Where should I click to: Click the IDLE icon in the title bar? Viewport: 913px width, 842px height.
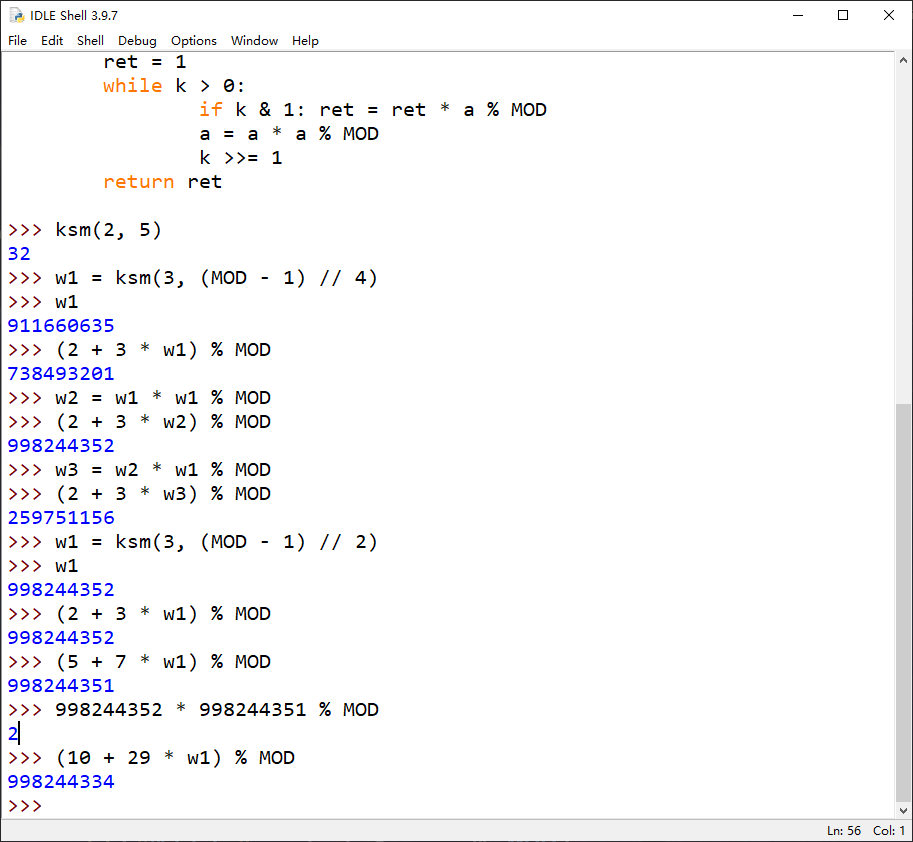[x=15, y=15]
